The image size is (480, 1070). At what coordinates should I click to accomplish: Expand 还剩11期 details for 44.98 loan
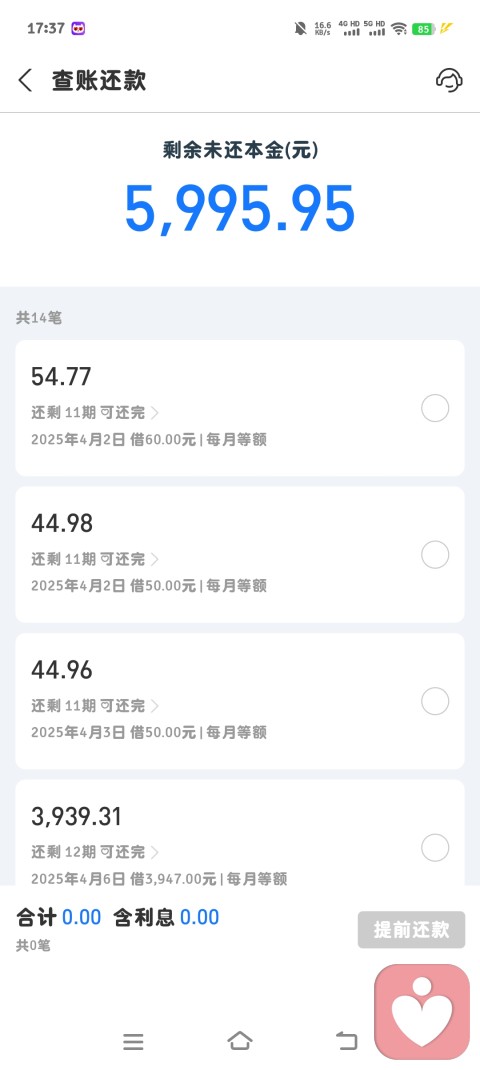click(95, 560)
